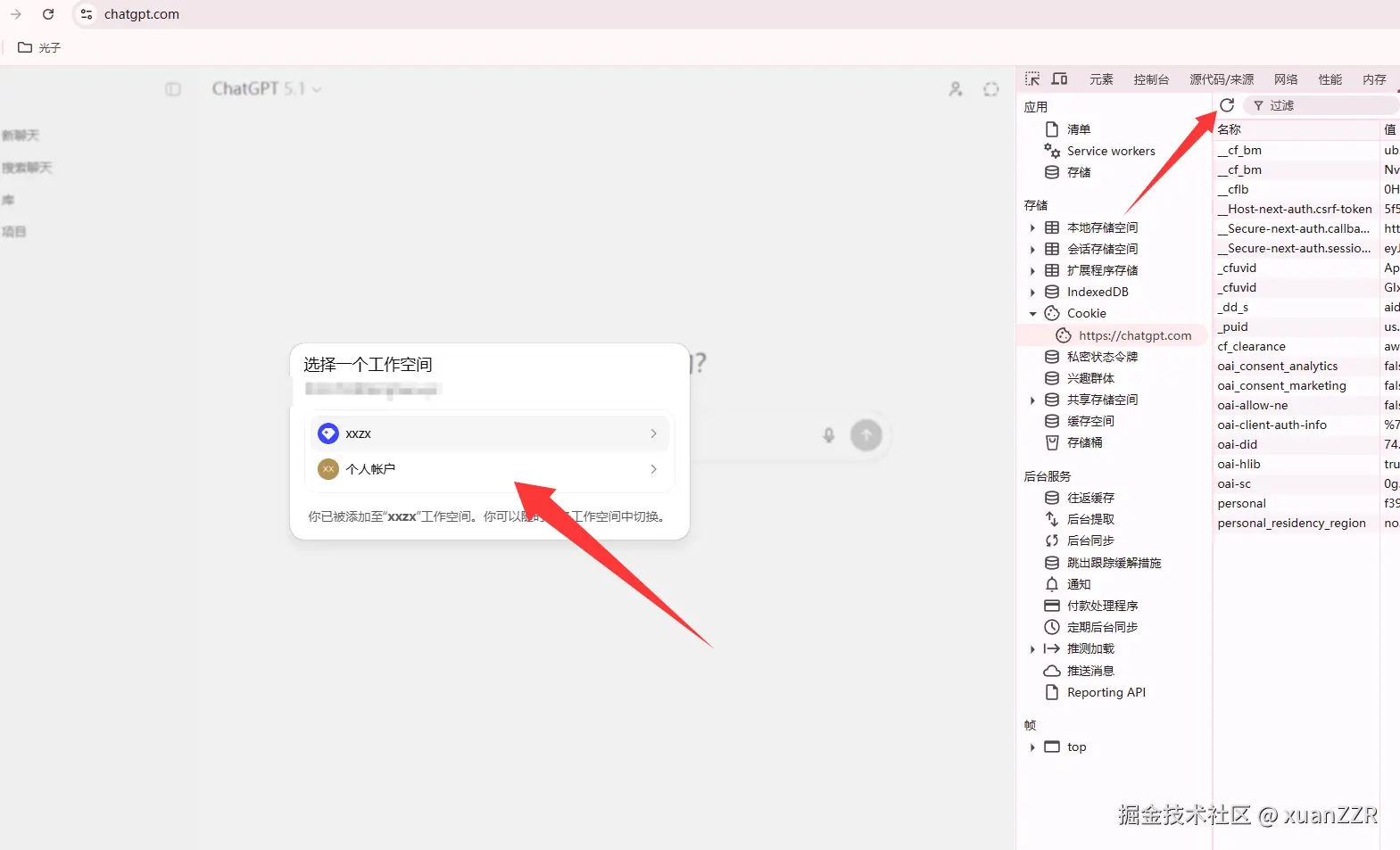Click the browser forward arrow

click(16, 14)
